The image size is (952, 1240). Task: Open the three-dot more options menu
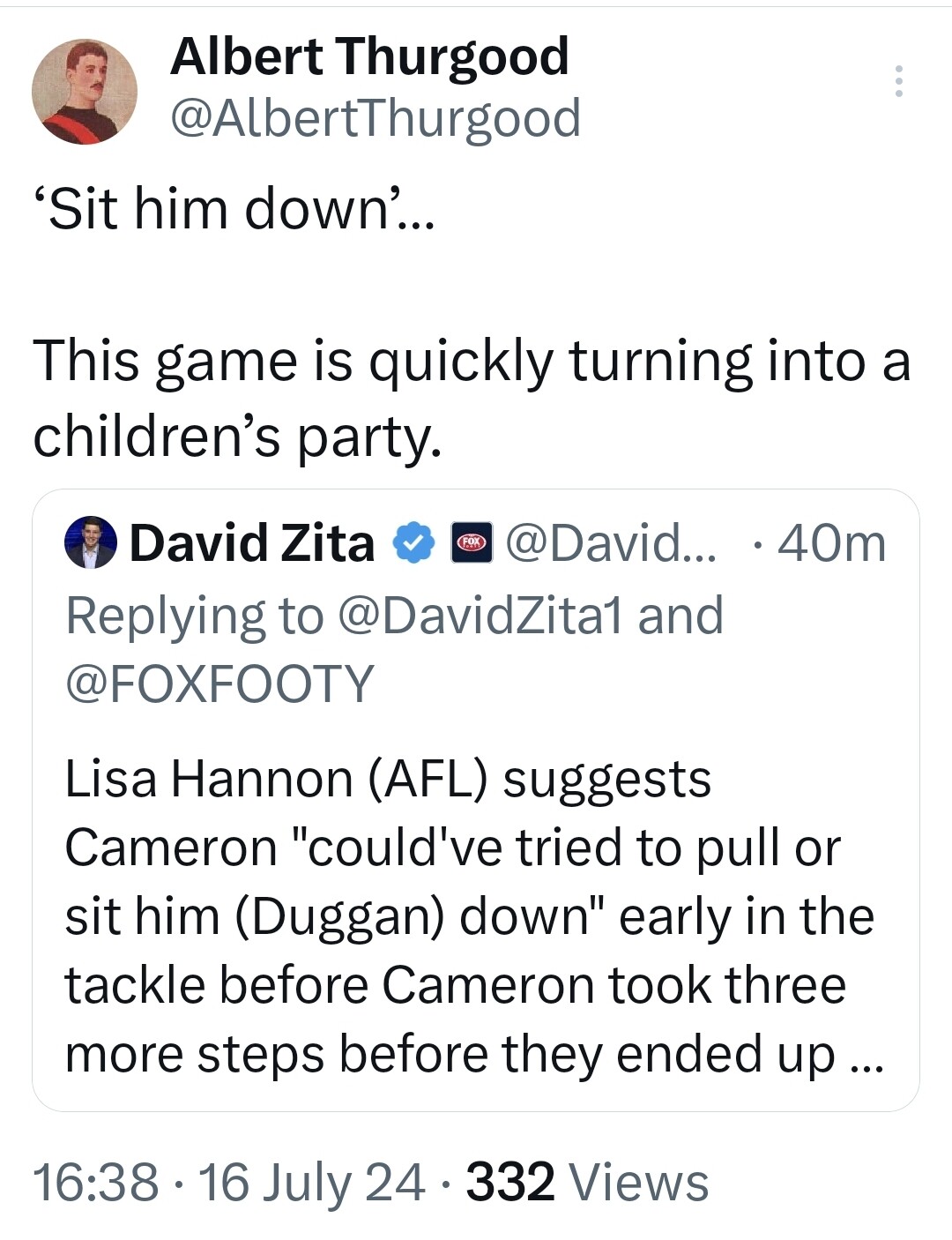pyautogui.click(x=898, y=81)
